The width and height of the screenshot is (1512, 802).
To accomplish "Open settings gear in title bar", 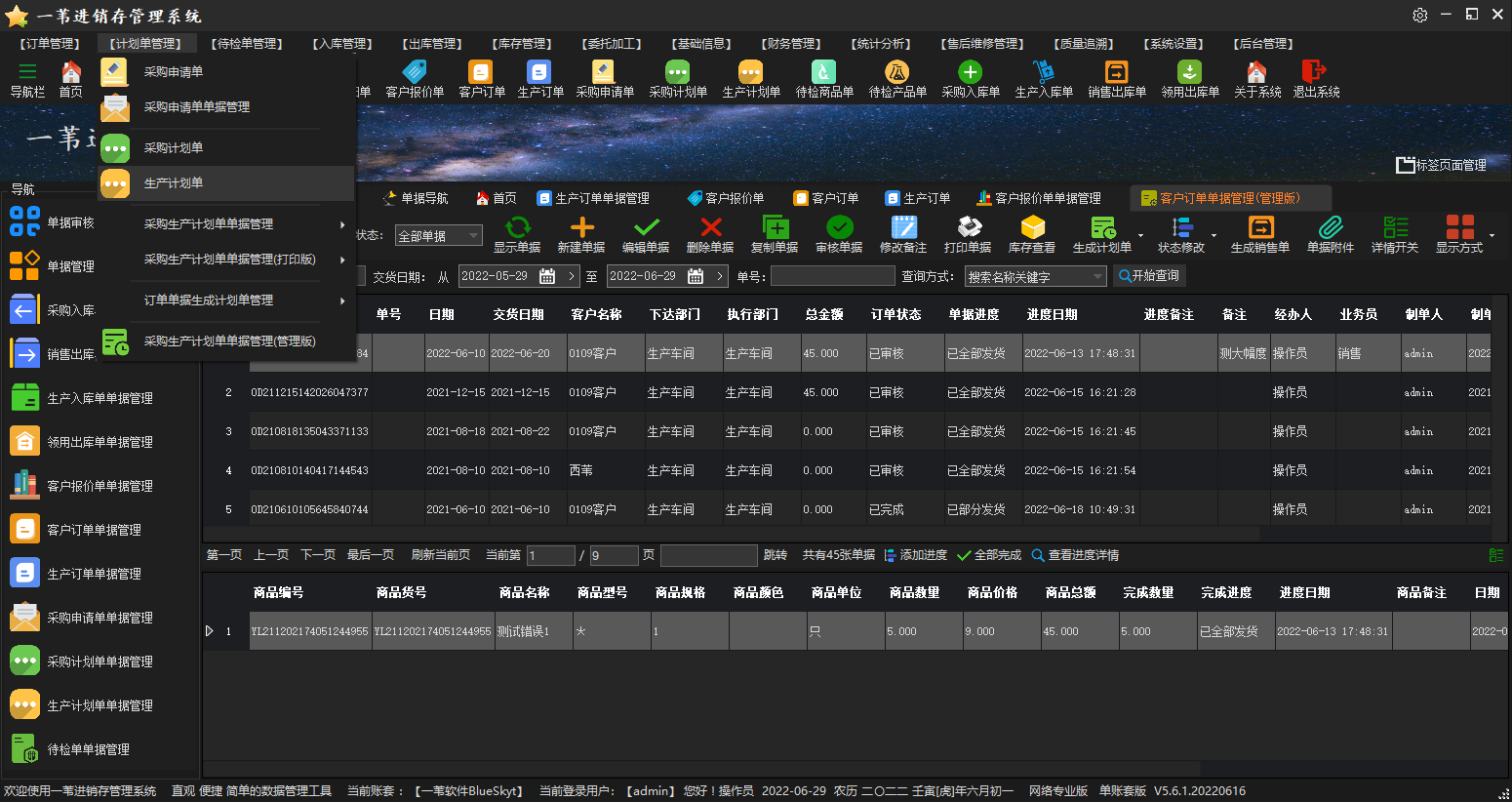I will [x=1420, y=15].
